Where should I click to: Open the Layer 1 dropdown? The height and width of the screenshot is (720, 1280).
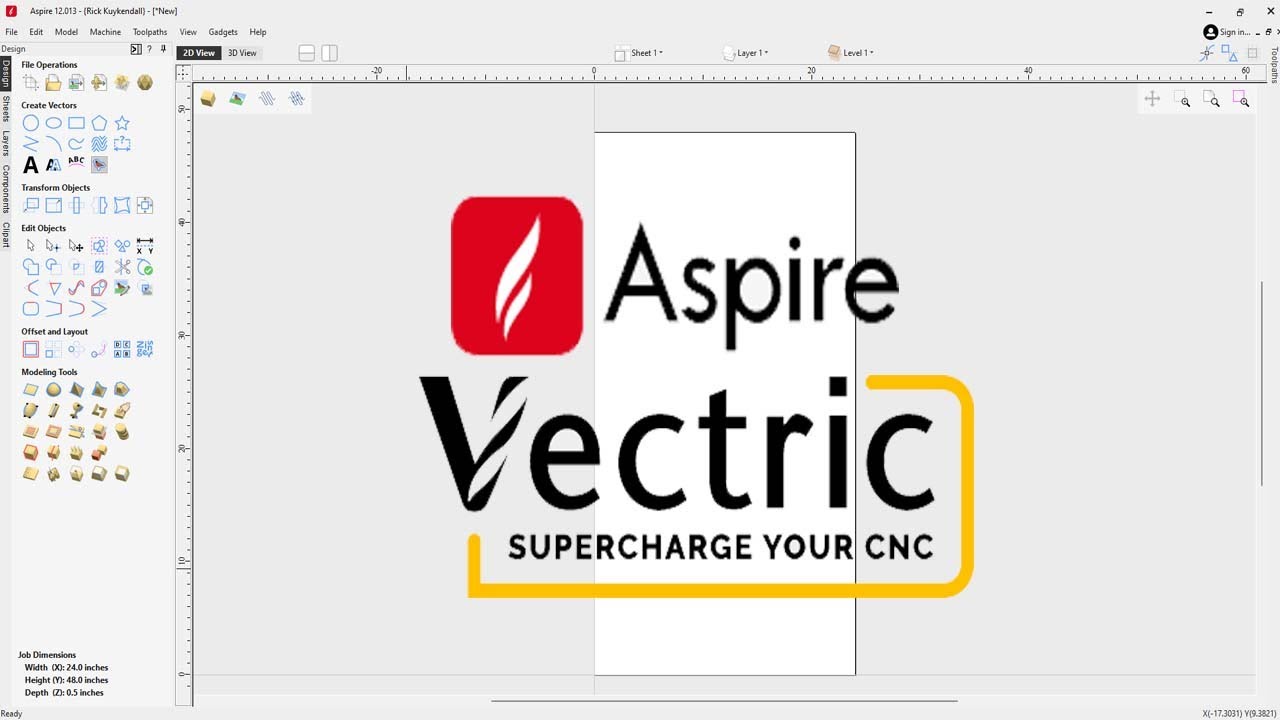pos(745,53)
